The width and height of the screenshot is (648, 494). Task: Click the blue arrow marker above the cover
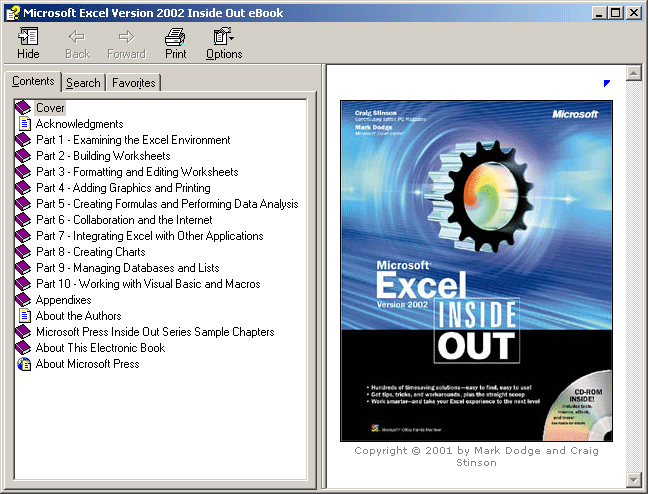607,83
